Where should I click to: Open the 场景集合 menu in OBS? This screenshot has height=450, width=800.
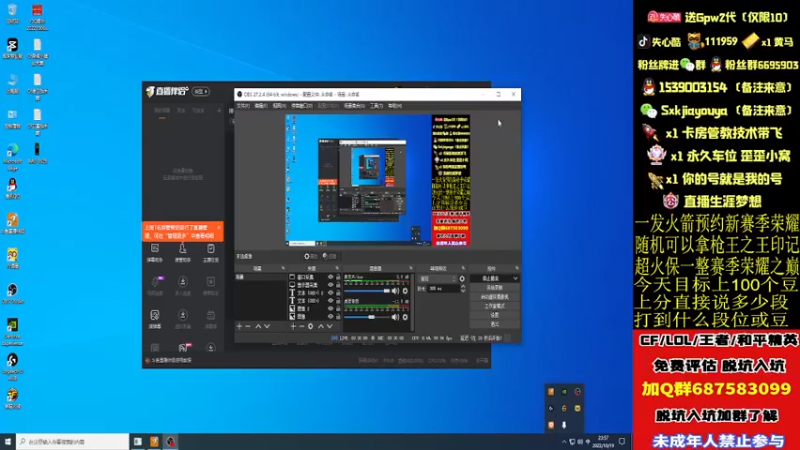click(x=354, y=106)
